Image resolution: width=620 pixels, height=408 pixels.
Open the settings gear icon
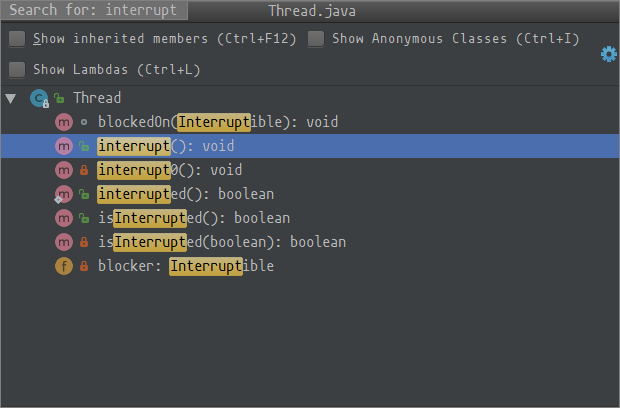pos(609,54)
